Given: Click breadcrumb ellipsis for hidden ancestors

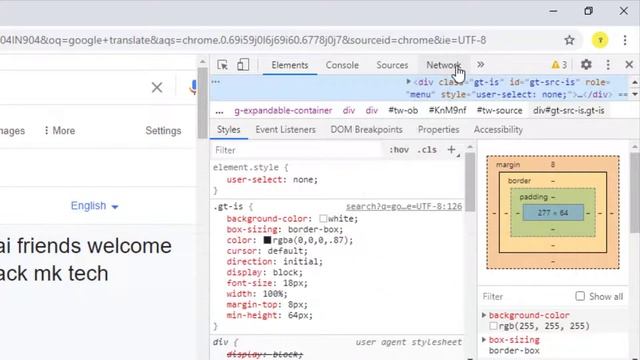Looking at the screenshot, I should point(220,111).
